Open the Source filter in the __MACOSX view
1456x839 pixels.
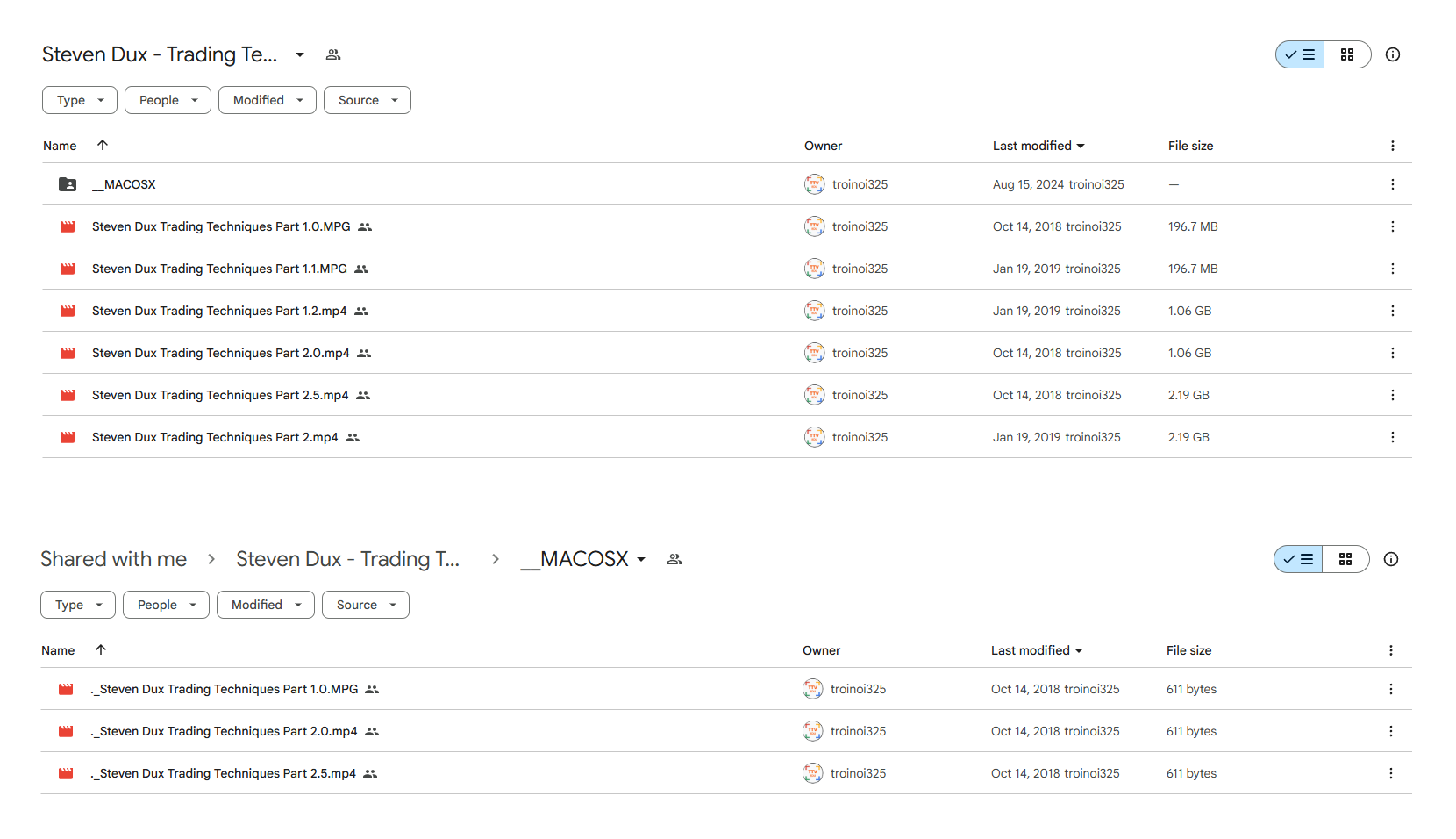[366, 605]
